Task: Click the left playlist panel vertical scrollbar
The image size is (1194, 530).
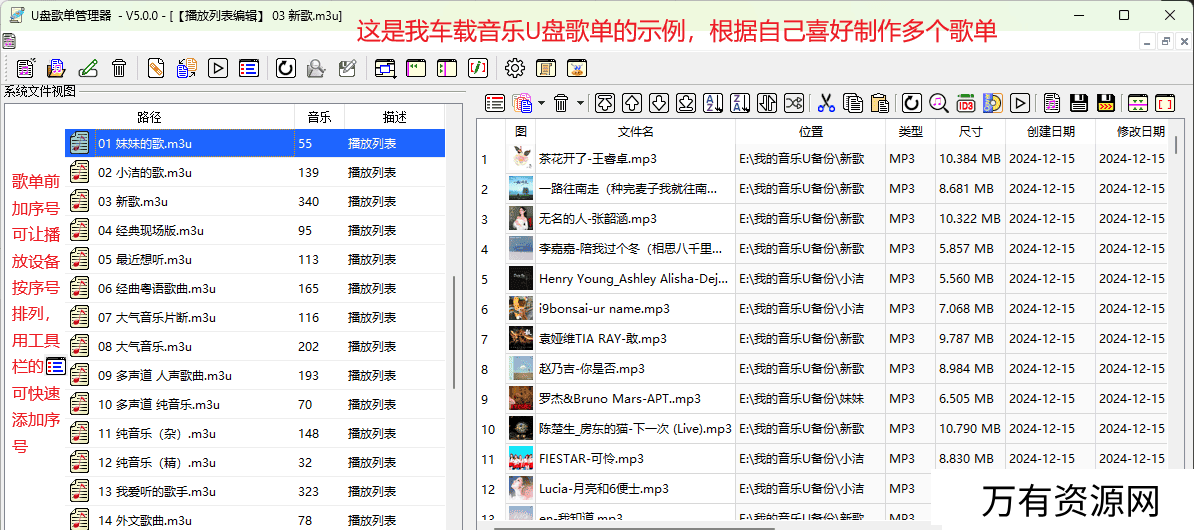Action: point(454,330)
